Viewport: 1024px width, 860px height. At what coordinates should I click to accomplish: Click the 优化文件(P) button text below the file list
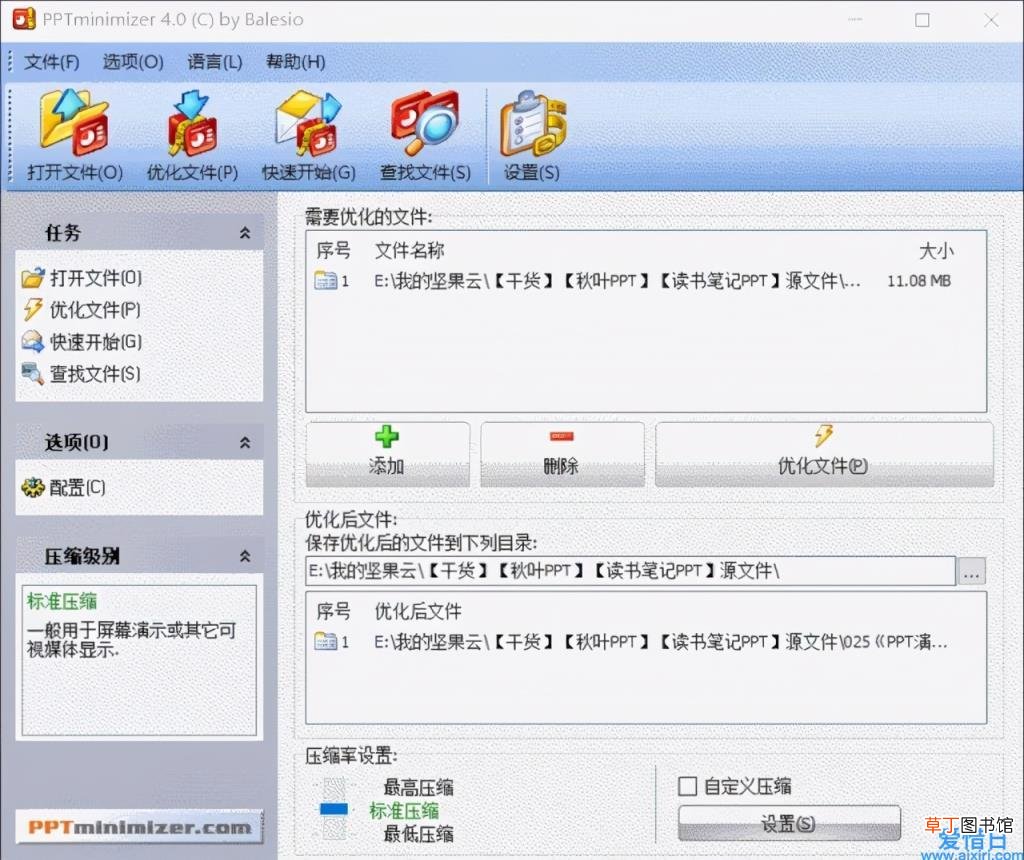(x=823, y=466)
